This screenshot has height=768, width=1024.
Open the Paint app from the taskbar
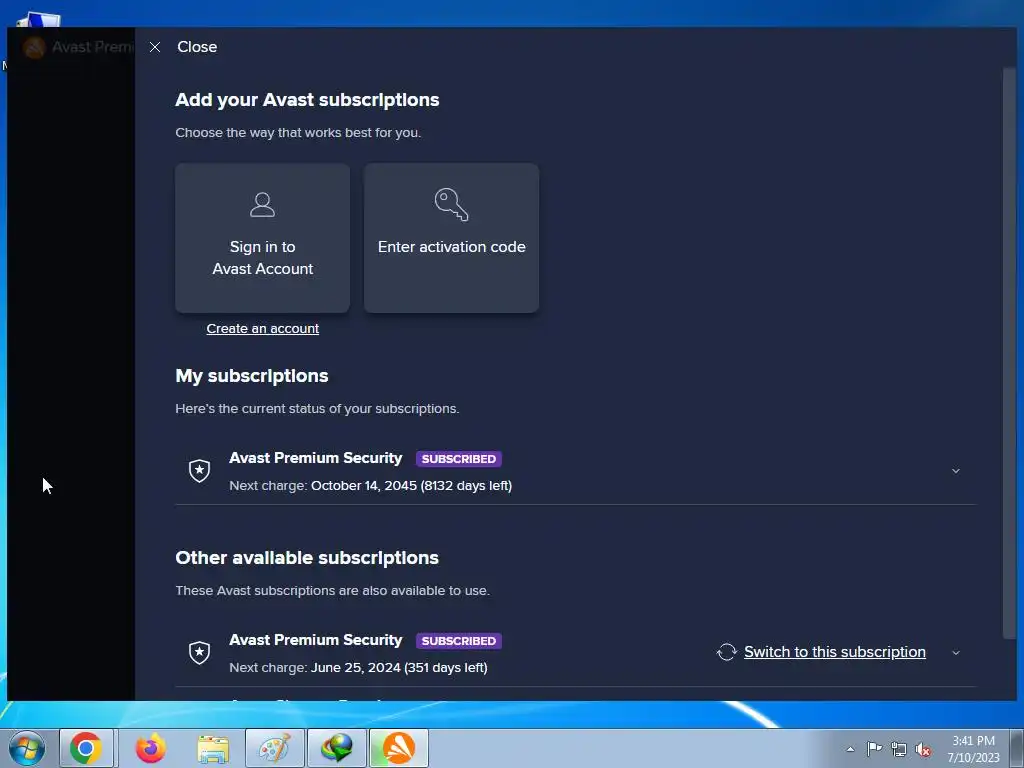click(x=275, y=748)
